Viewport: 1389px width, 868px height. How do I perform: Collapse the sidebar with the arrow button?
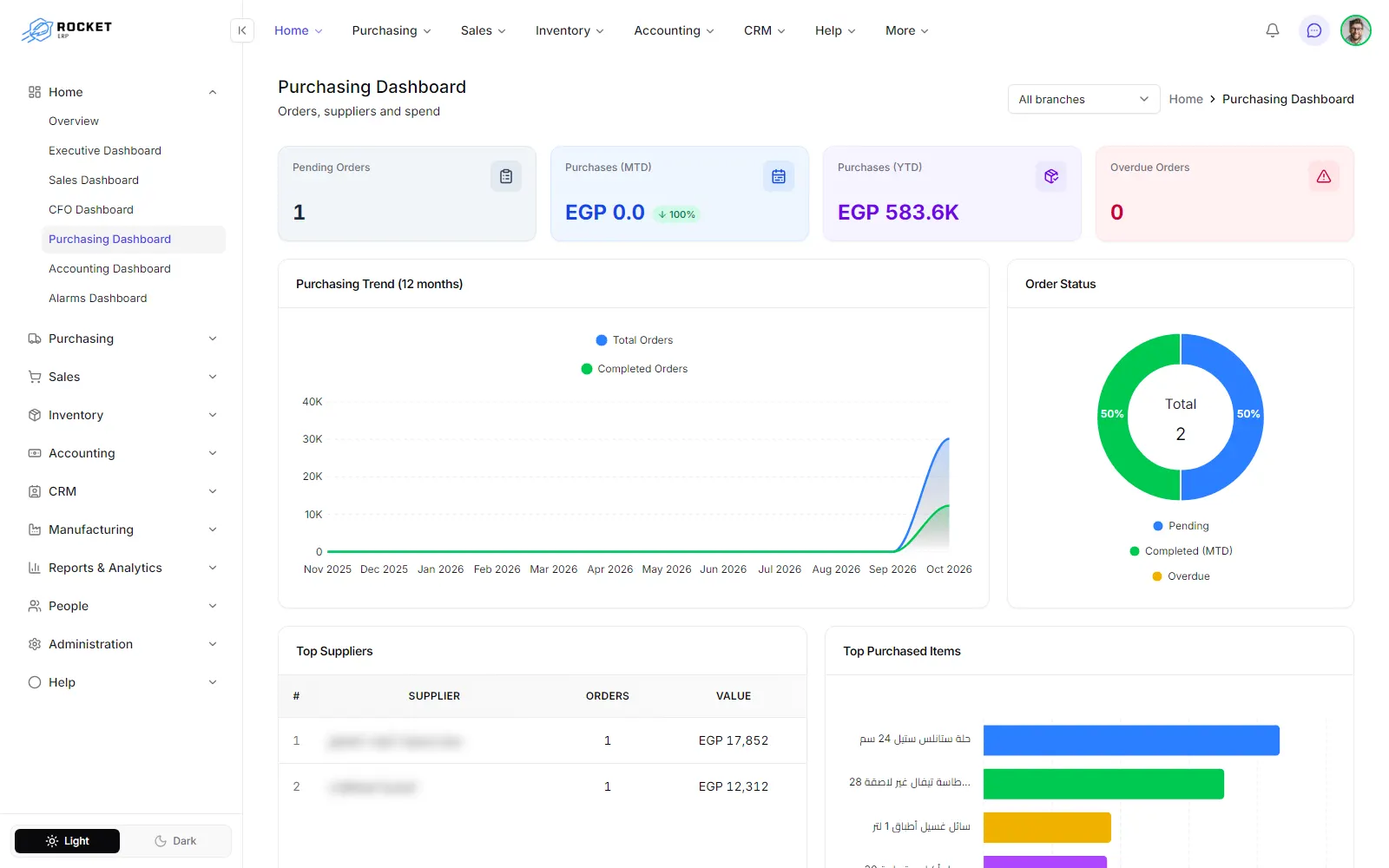click(242, 30)
